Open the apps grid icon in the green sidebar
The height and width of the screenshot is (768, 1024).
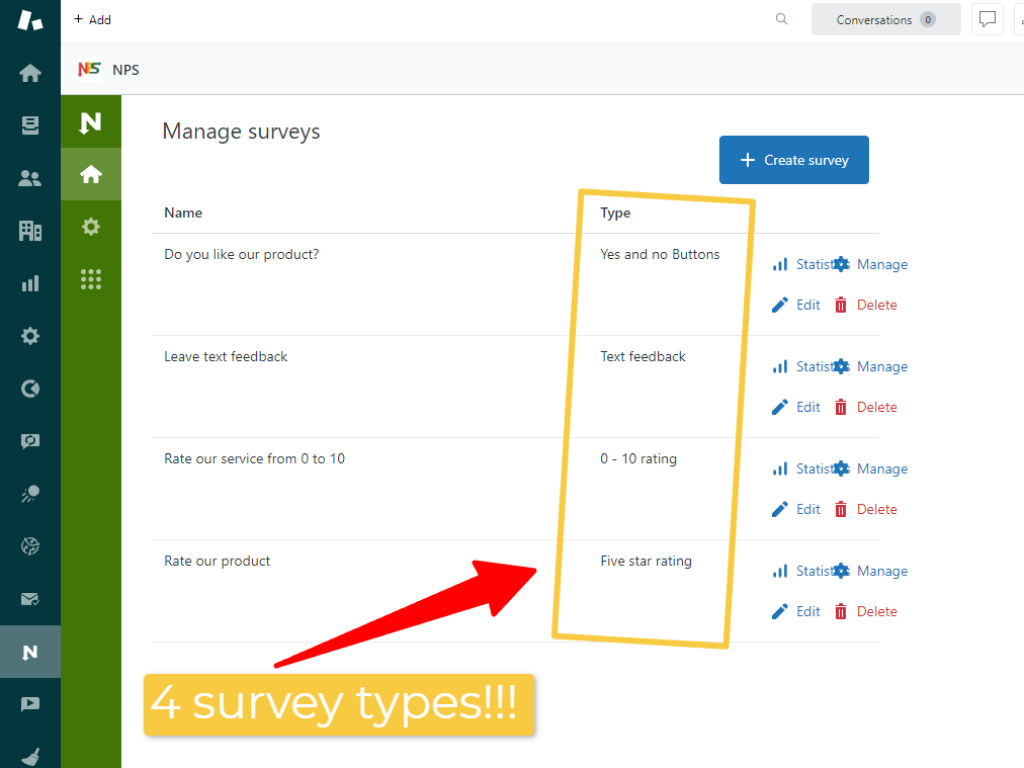pyautogui.click(x=91, y=280)
